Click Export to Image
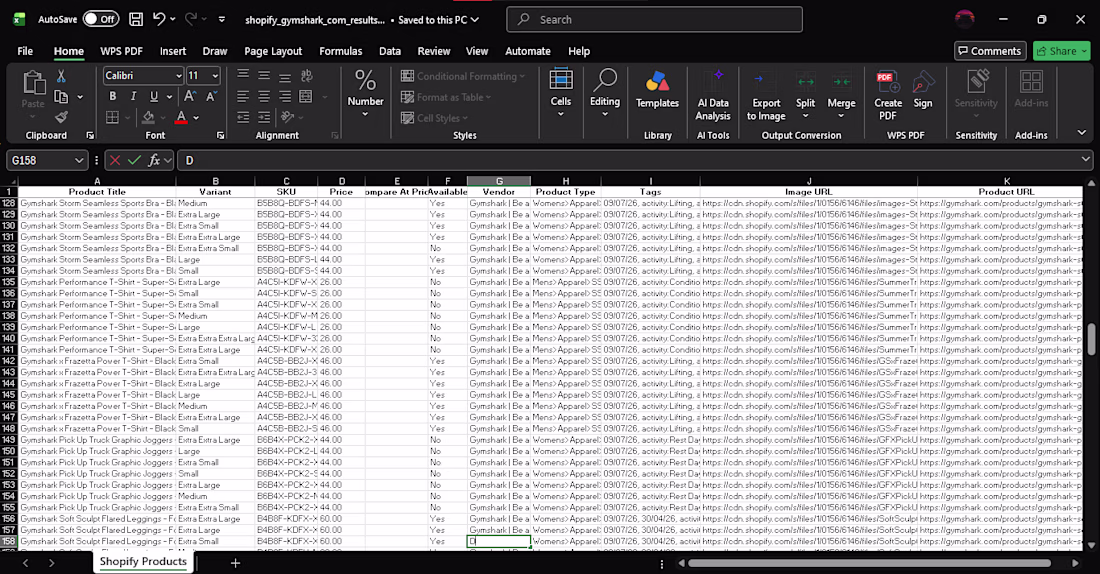 pyautogui.click(x=766, y=97)
